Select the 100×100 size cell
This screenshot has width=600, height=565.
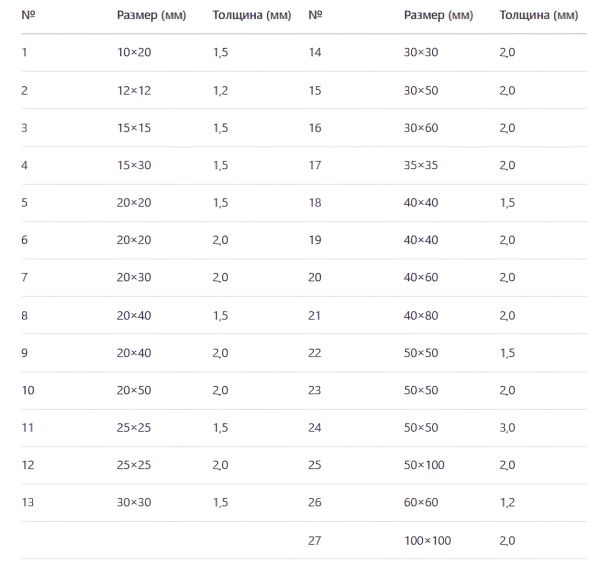tap(427, 540)
